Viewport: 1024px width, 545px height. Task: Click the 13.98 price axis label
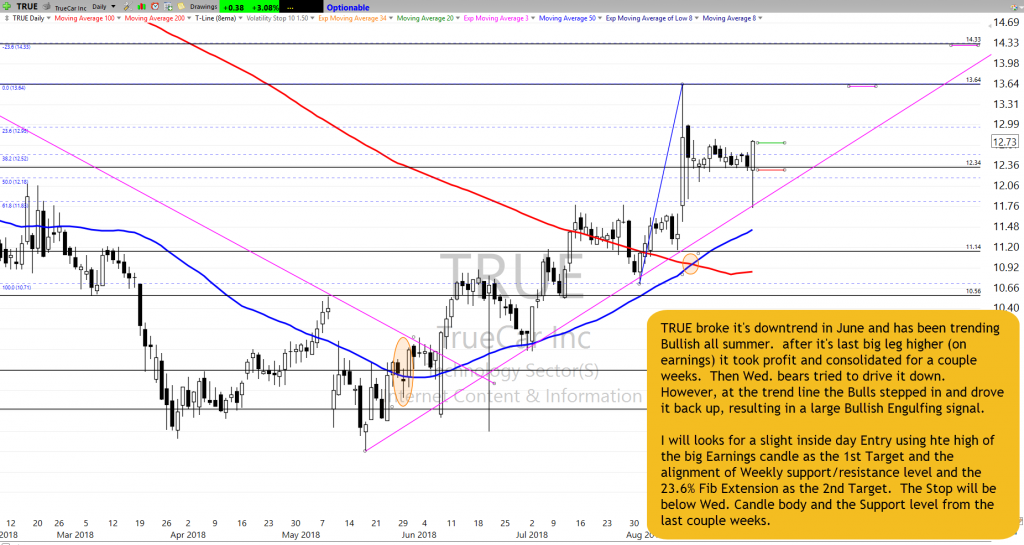click(x=1006, y=63)
